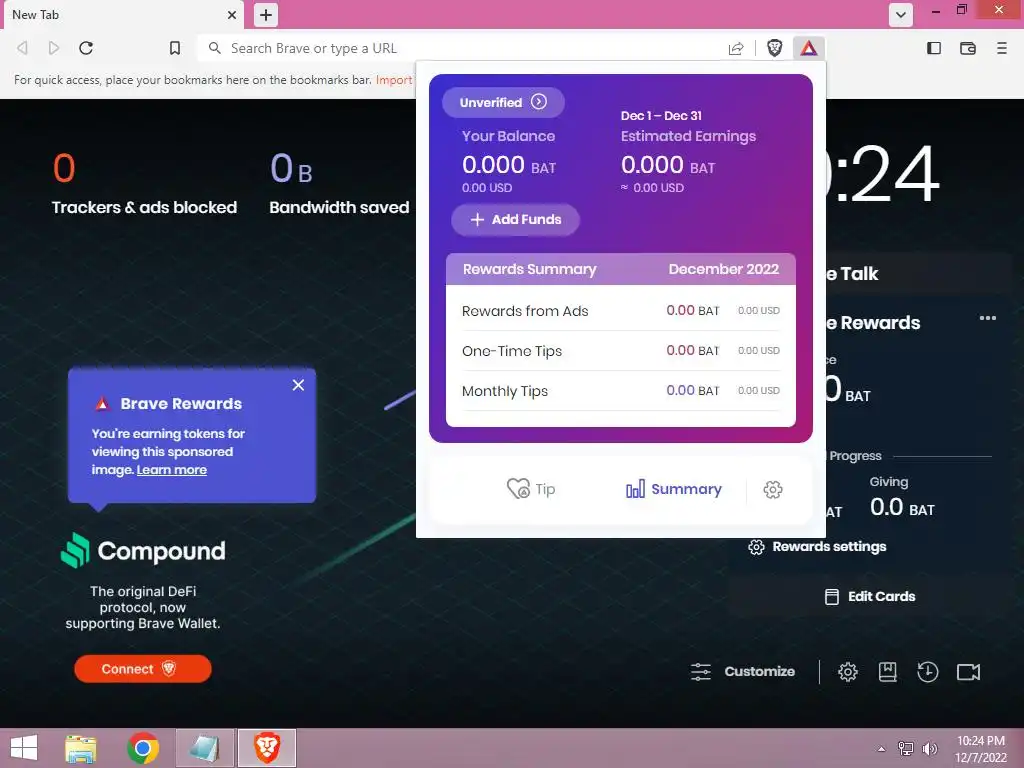
Task: Open the Brave taskbar icon
Action: click(x=266, y=748)
